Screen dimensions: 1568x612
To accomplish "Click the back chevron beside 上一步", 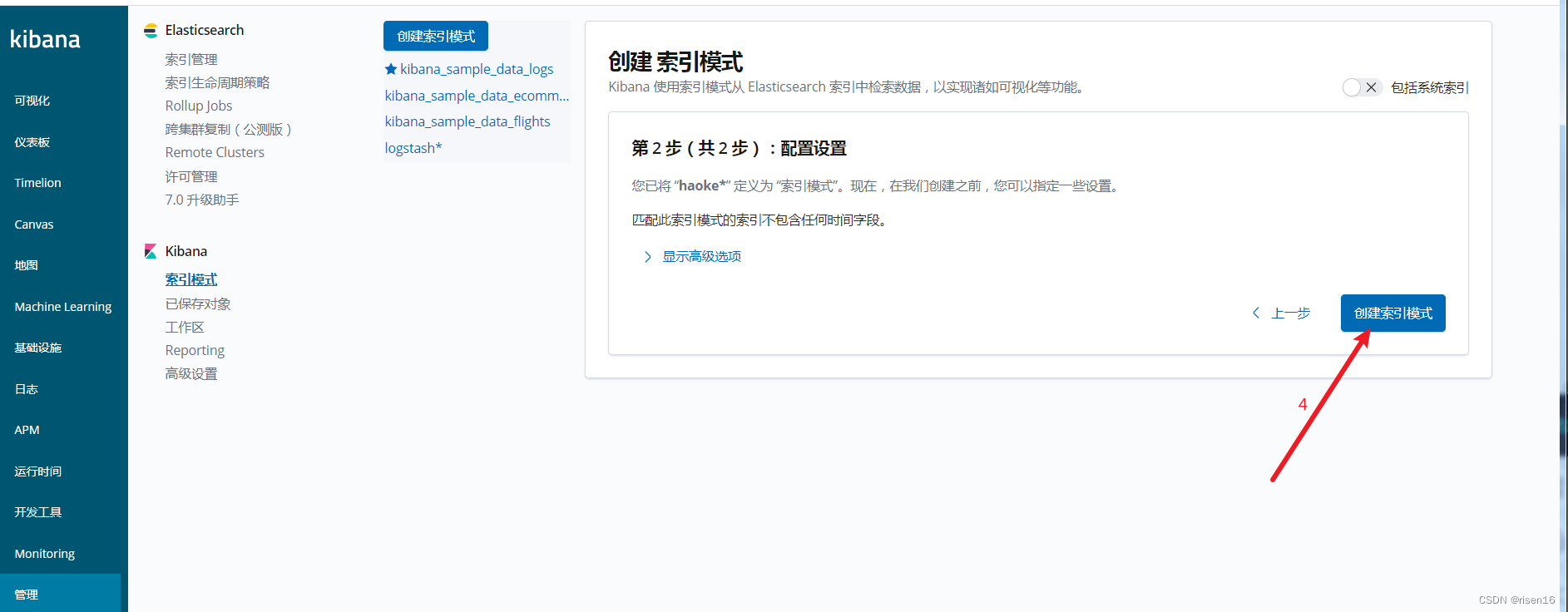I will (1256, 313).
